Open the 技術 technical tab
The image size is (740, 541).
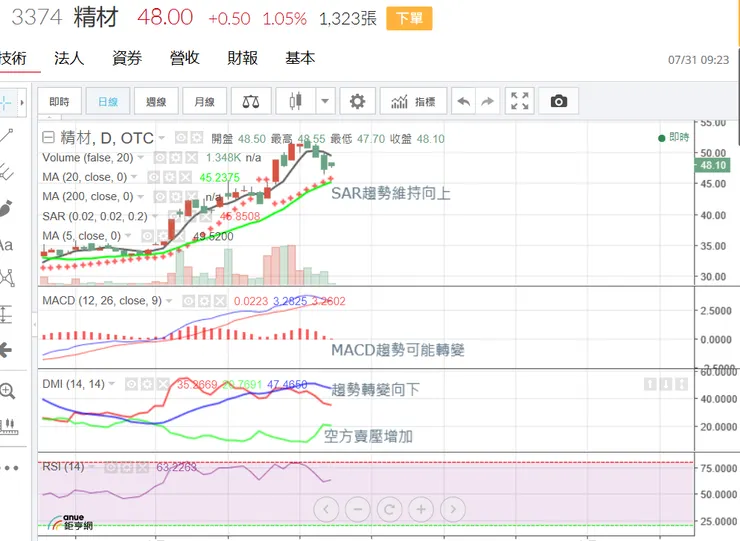pyautogui.click(x=13, y=59)
